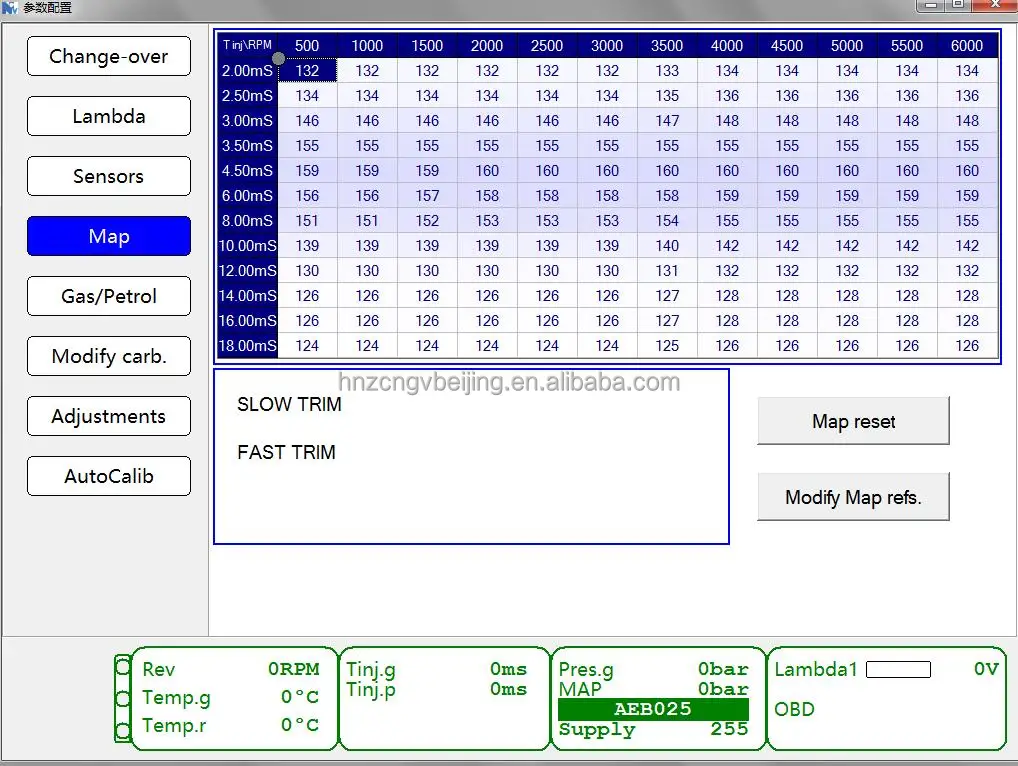Image resolution: width=1018 pixels, height=766 pixels.
Task: Open the Modify carb. section
Action: point(109,356)
